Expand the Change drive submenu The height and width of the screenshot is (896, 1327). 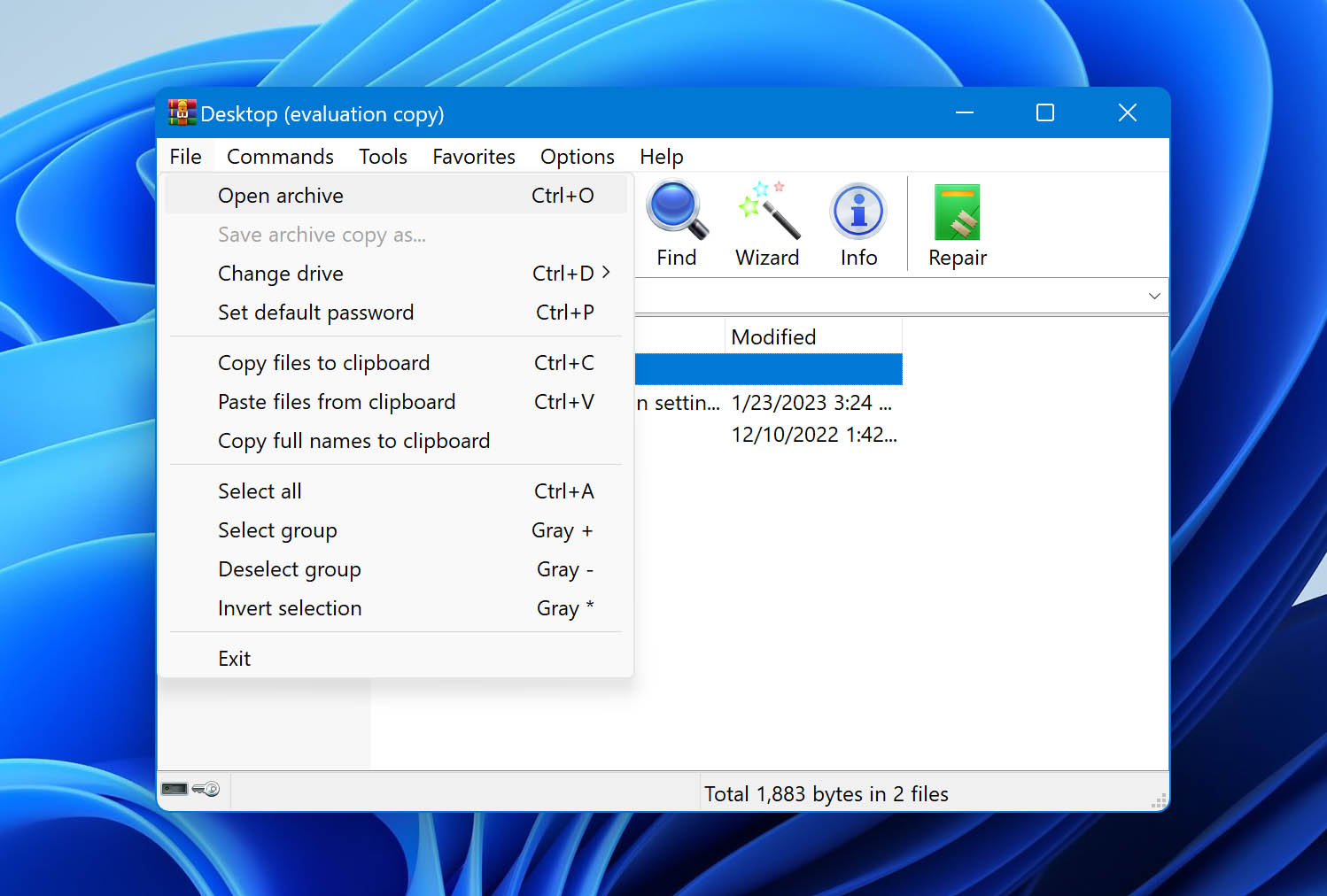coord(396,274)
